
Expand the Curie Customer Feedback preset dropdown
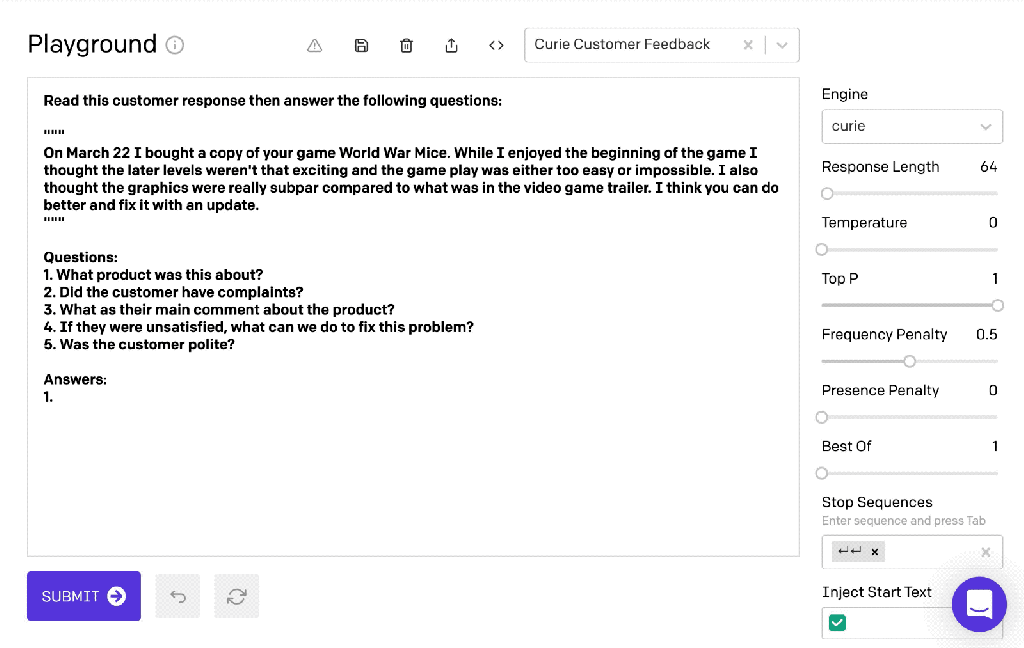[782, 45]
